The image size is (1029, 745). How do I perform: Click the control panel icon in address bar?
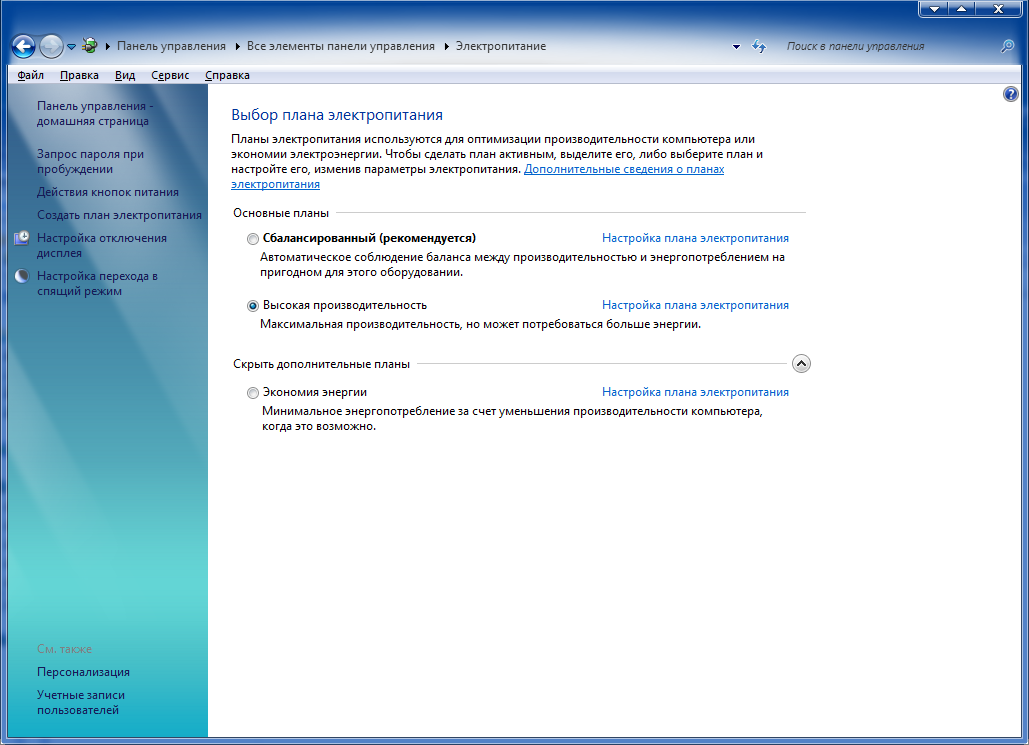(90, 46)
